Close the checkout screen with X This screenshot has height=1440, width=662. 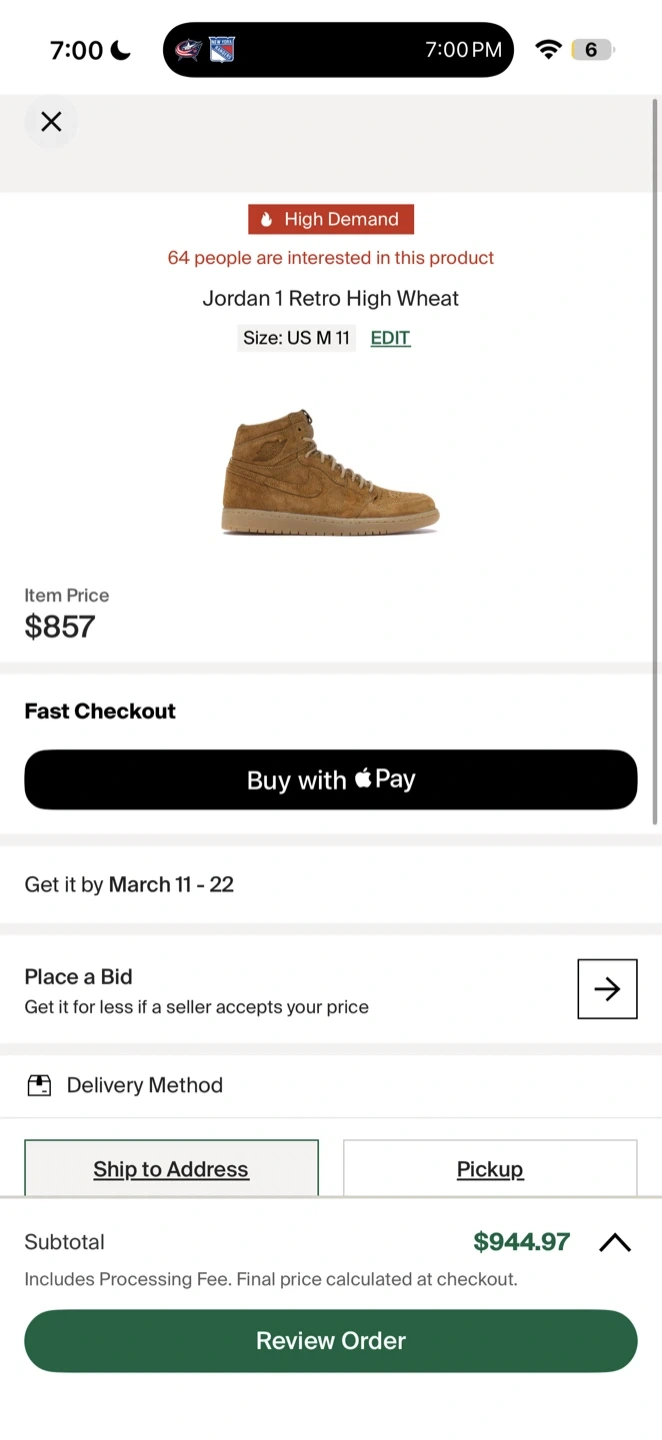51,122
